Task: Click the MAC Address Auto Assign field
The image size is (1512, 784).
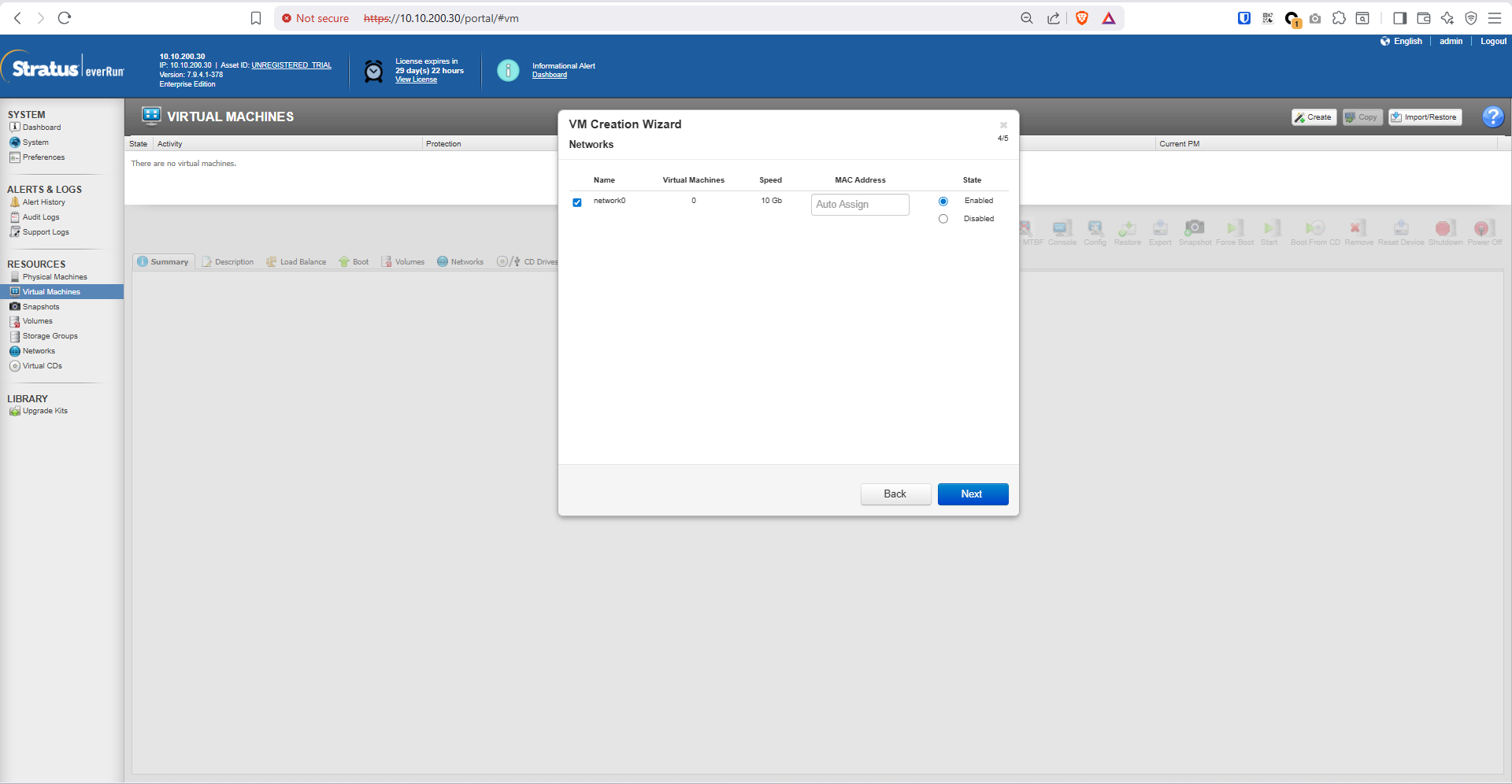Action: [x=860, y=205]
